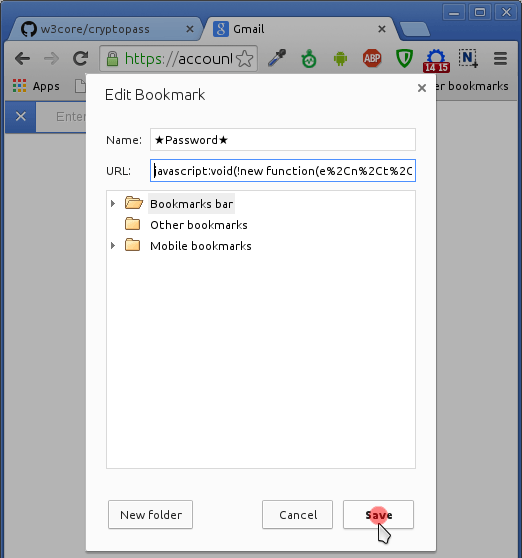Close the Edit Bookmark dialog with X
This screenshot has height=558, width=522.
422,88
